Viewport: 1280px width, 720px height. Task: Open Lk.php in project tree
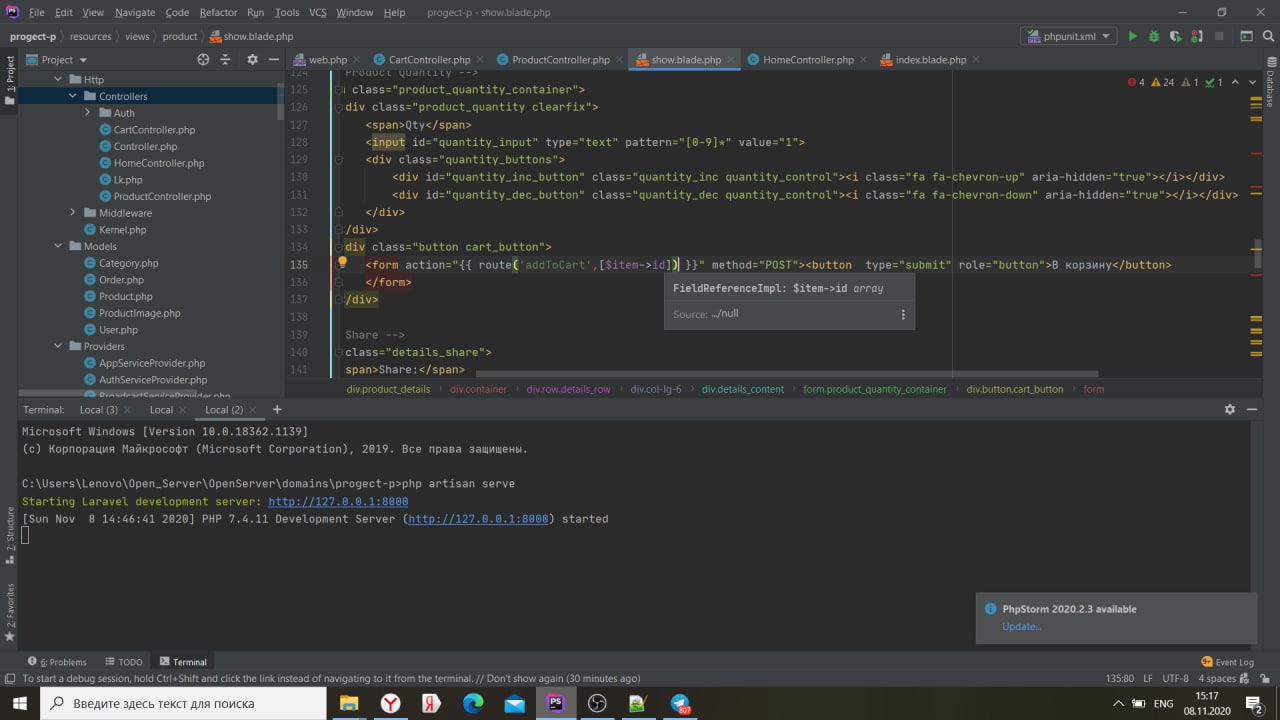coord(128,180)
